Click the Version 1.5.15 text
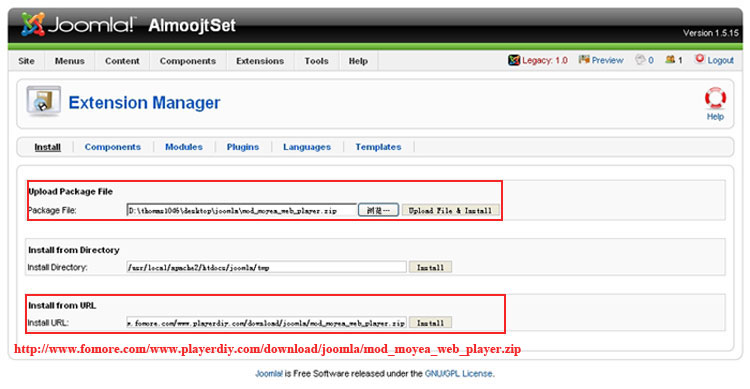Viewport: 750px width, 389px height. 711,33
